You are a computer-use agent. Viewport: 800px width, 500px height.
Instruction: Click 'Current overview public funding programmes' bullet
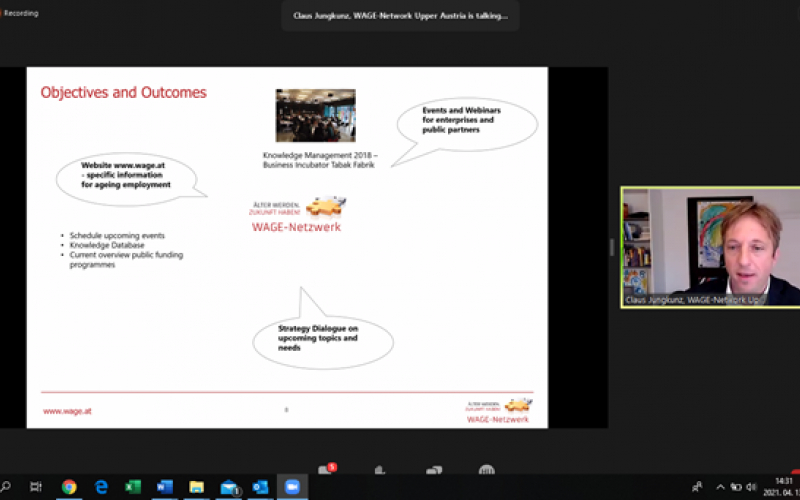(x=126, y=260)
